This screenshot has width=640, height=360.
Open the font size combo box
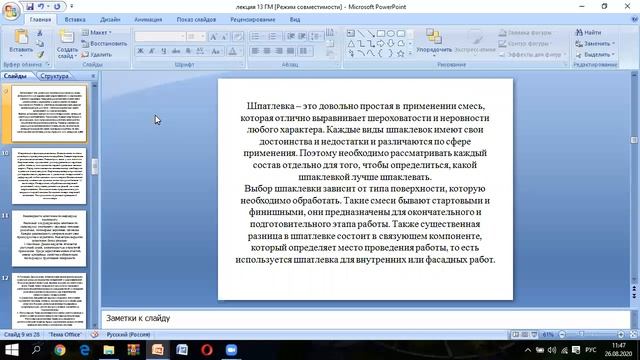pyautogui.click(x=196, y=37)
